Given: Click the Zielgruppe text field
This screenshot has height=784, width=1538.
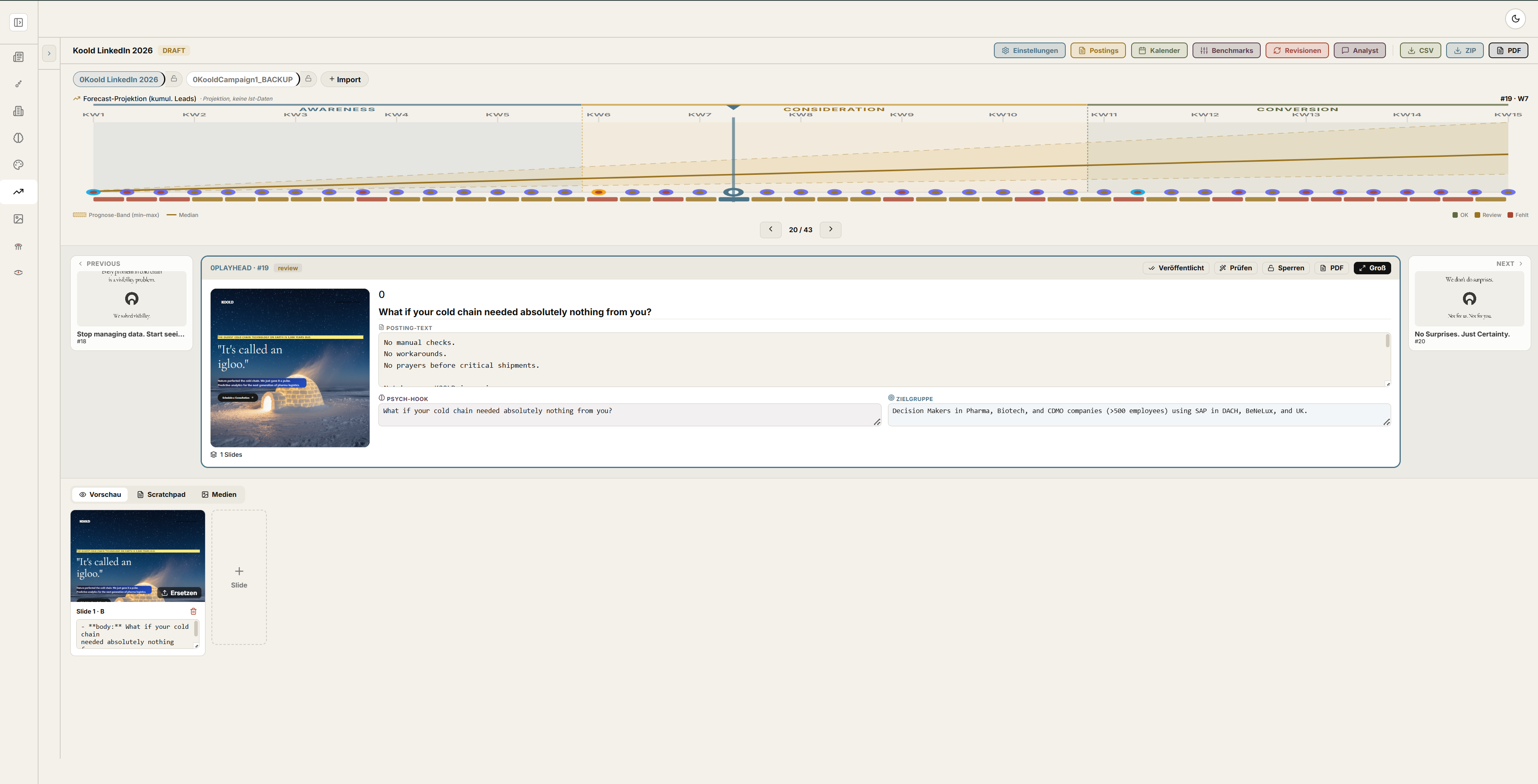Looking at the screenshot, I should [x=1139, y=415].
